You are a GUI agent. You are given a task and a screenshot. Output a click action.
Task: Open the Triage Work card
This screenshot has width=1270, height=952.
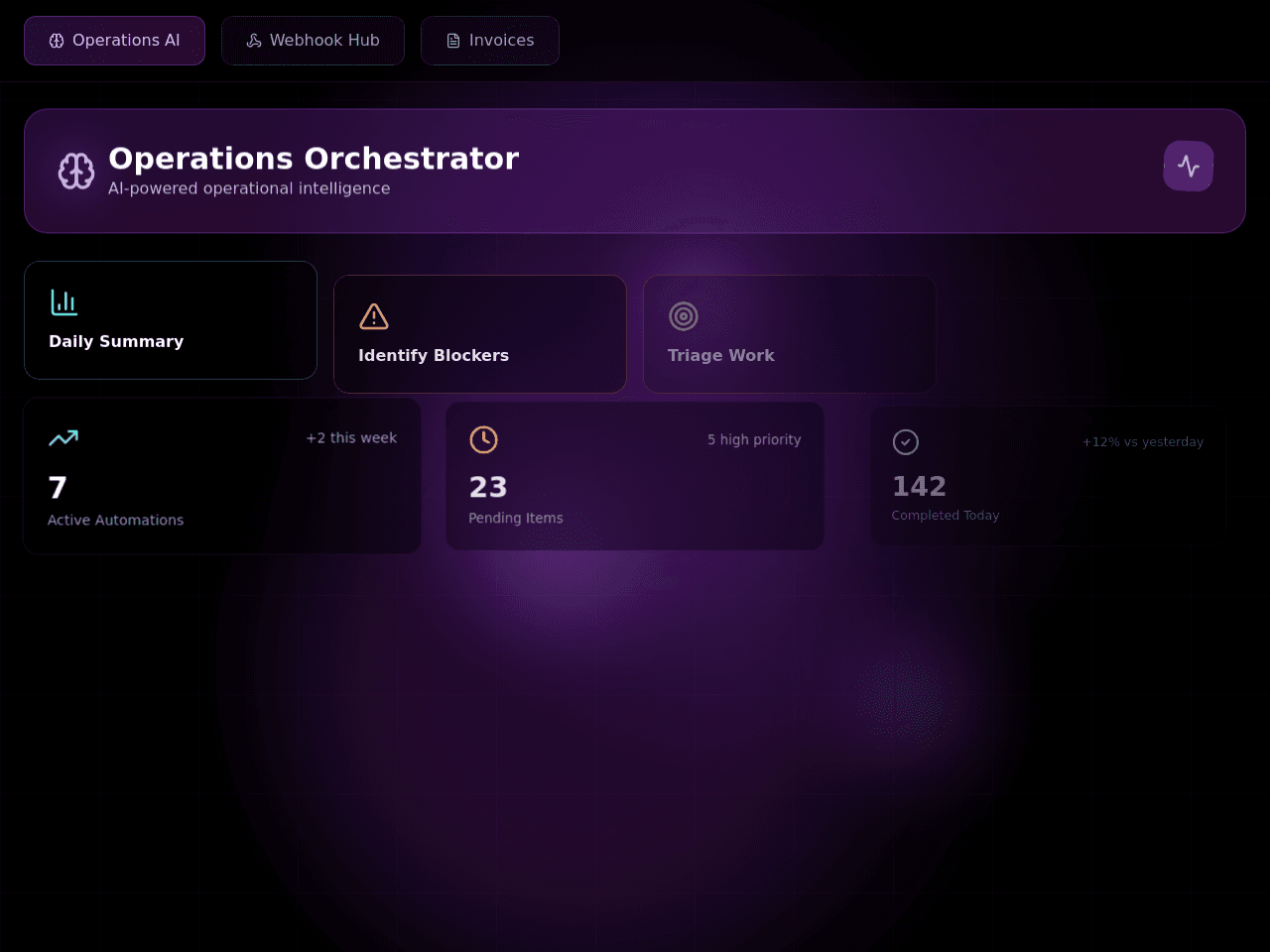tap(790, 334)
